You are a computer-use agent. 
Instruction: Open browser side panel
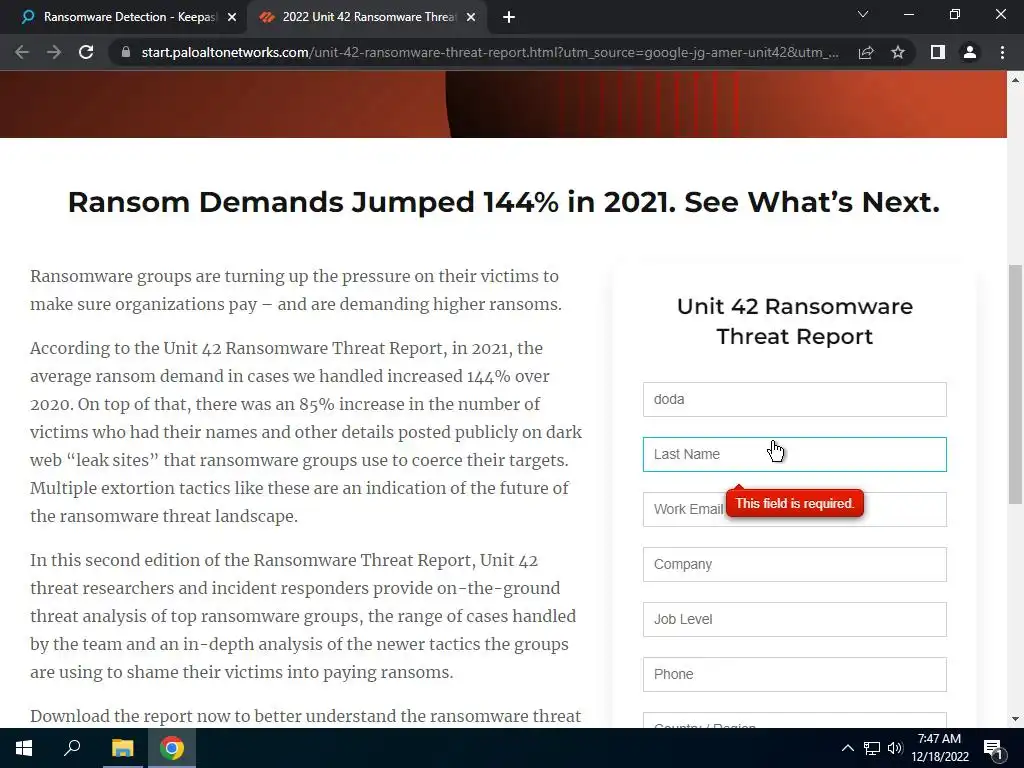pyautogui.click(x=938, y=52)
